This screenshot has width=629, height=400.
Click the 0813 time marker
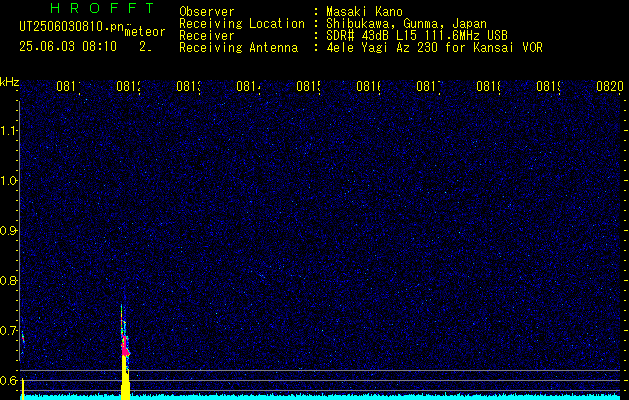pyautogui.click(x=188, y=86)
